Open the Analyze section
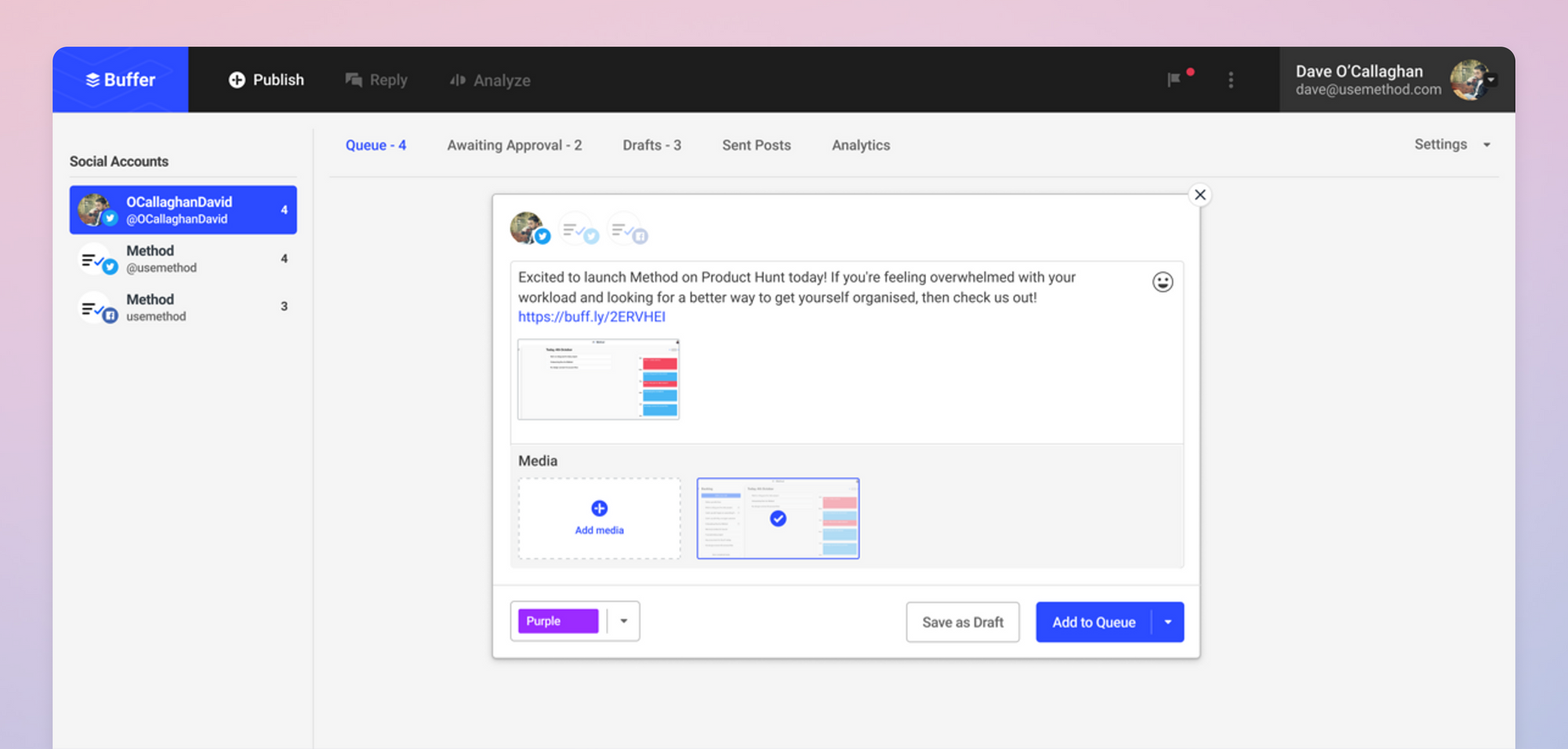The height and width of the screenshot is (749, 1568). tap(490, 80)
